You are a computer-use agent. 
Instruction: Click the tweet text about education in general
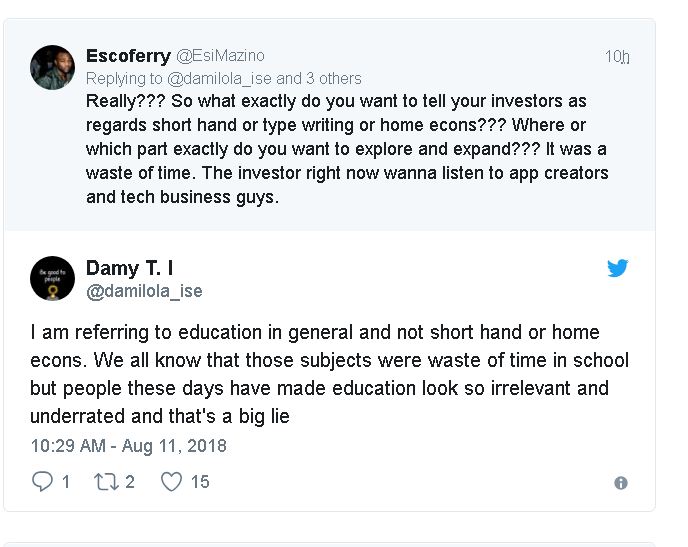329,374
